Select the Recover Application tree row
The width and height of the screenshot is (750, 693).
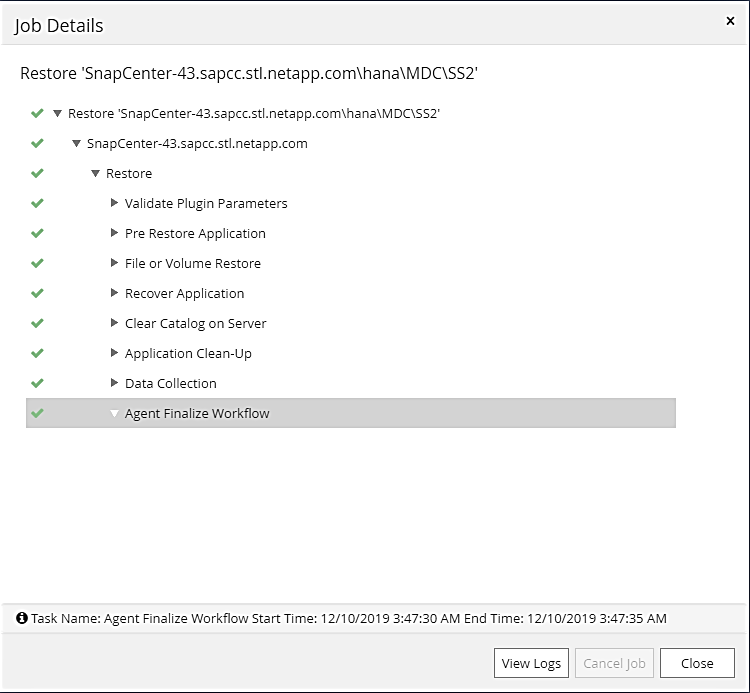pos(184,293)
